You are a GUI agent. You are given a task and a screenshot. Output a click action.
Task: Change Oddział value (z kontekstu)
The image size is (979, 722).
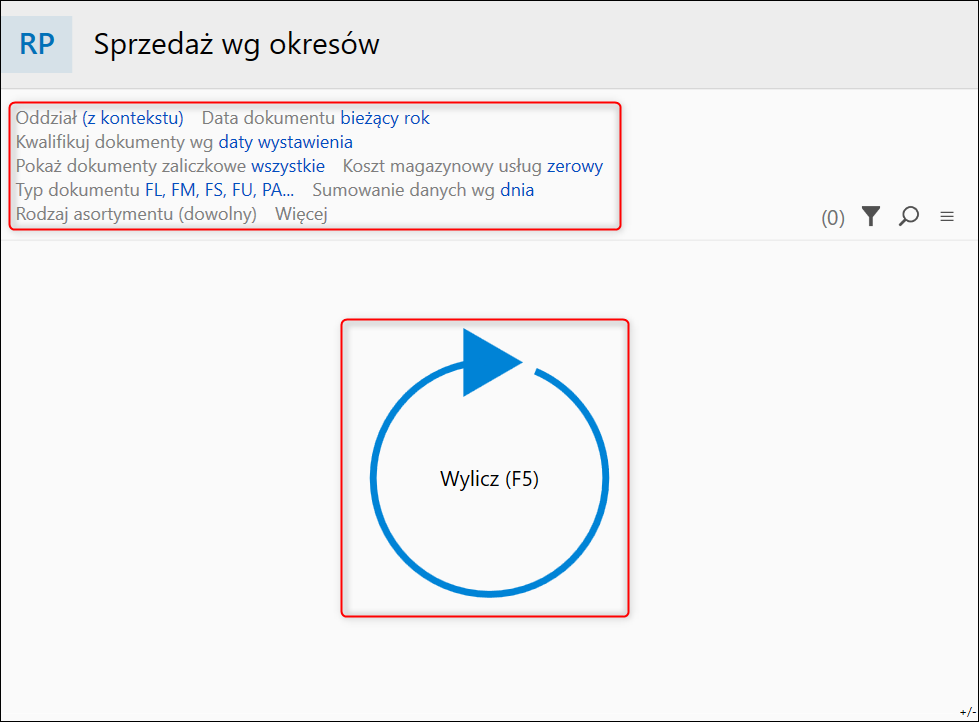click(x=133, y=118)
